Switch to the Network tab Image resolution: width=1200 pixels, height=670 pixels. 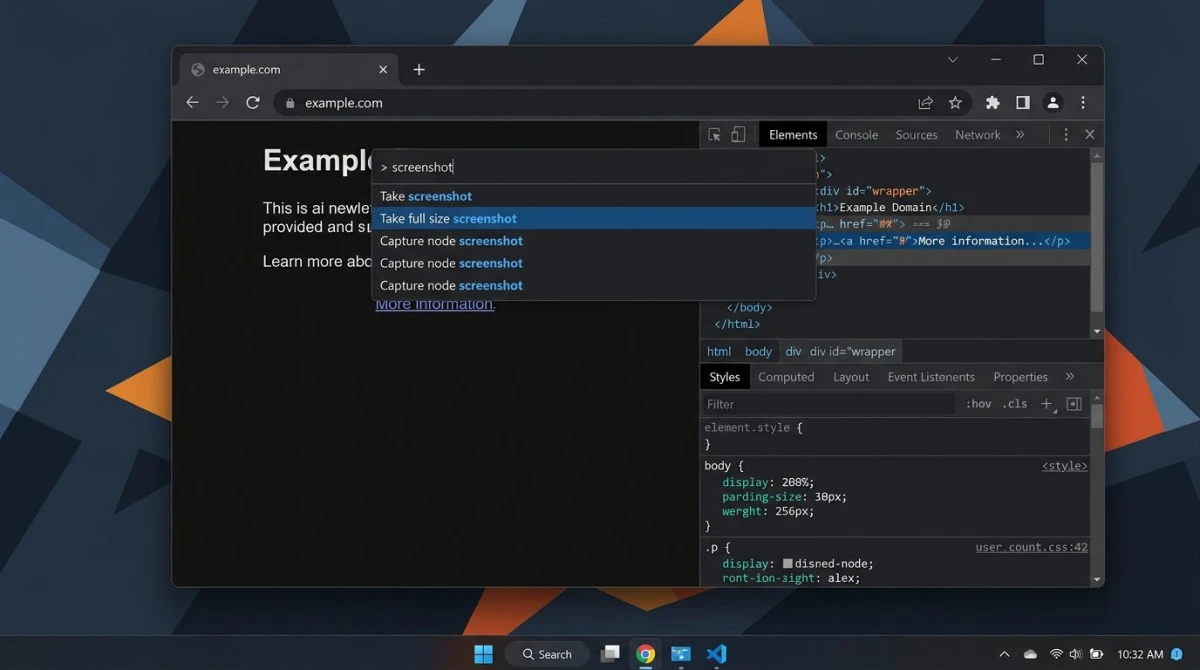click(x=977, y=135)
